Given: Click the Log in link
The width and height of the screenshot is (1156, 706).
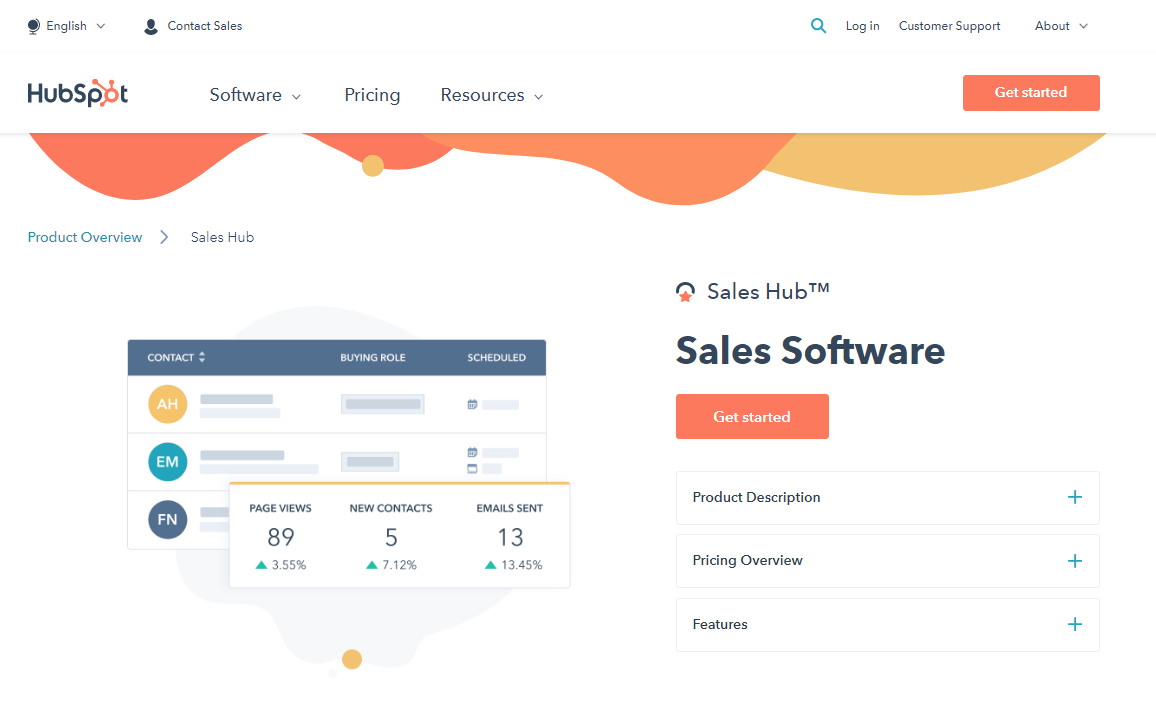Looking at the screenshot, I should (863, 26).
